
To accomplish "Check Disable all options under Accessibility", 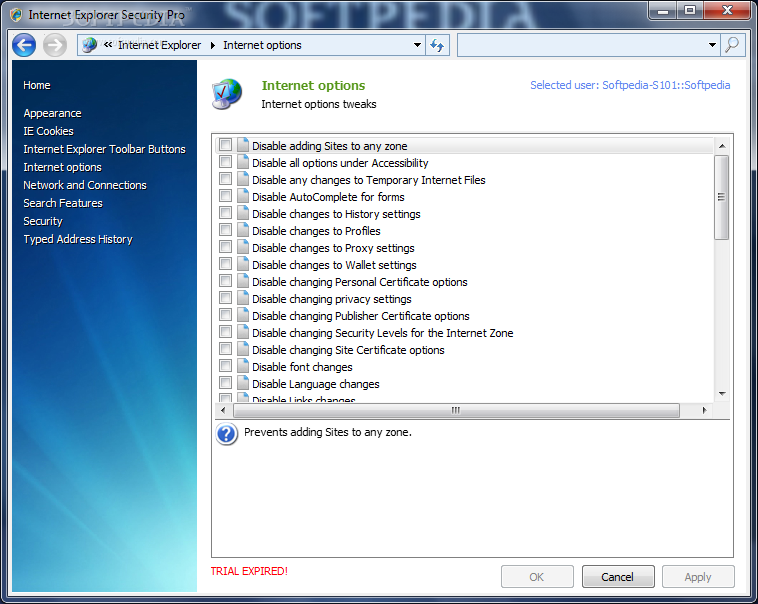I will click(x=225, y=162).
